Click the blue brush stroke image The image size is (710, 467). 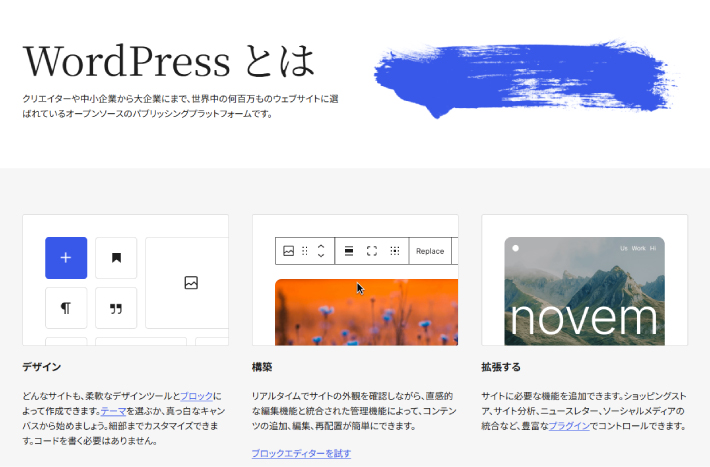(x=525, y=78)
